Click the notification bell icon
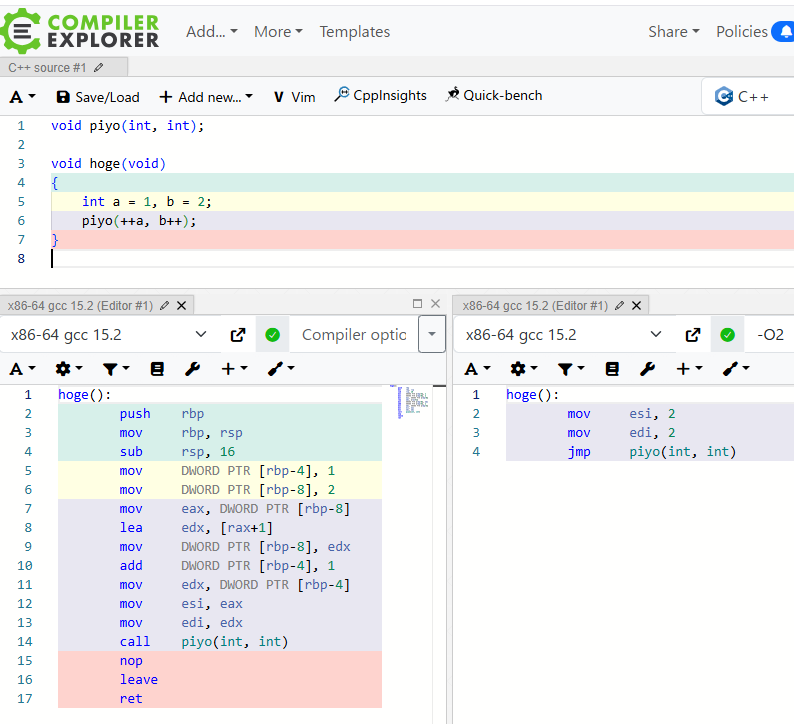Screen dimensions: 794x724 click(x=785, y=31)
